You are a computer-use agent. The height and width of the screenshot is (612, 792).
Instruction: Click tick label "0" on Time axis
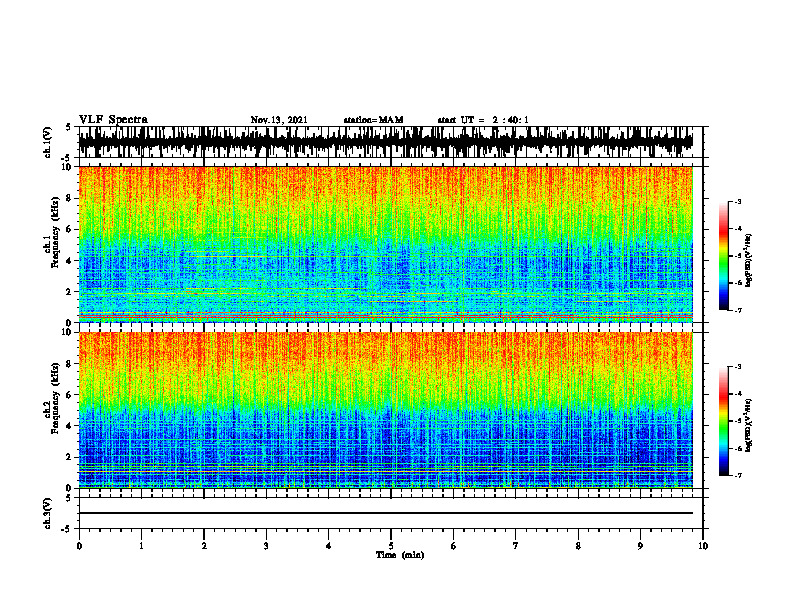[x=79, y=546]
